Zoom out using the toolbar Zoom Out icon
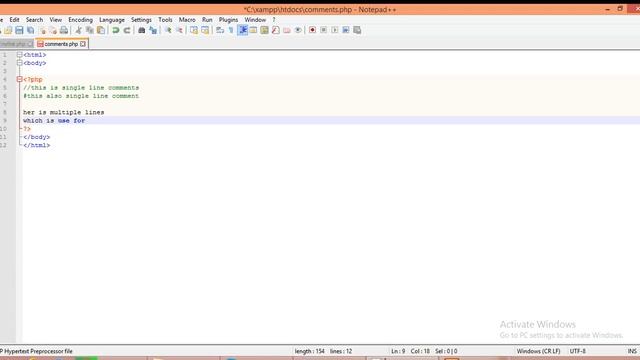 (x=179, y=30)
